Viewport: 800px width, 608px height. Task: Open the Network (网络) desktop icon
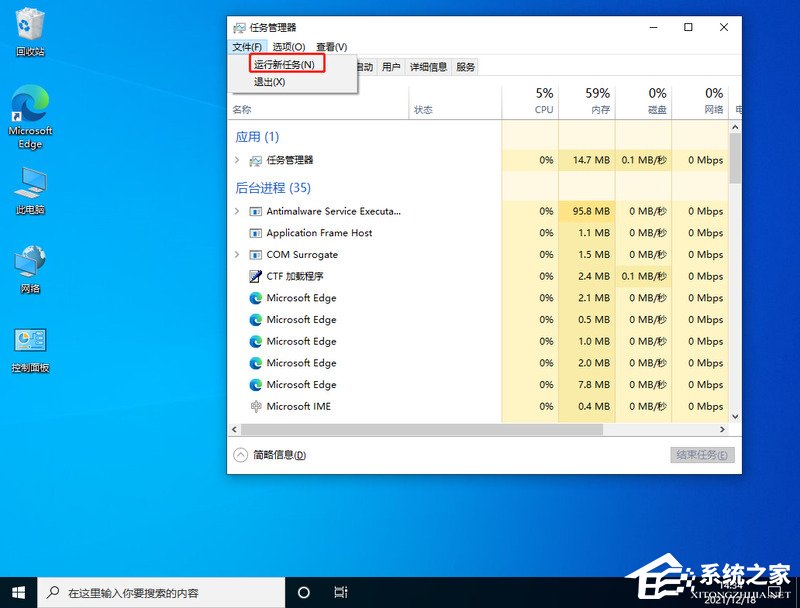click(x=29, y=262)
